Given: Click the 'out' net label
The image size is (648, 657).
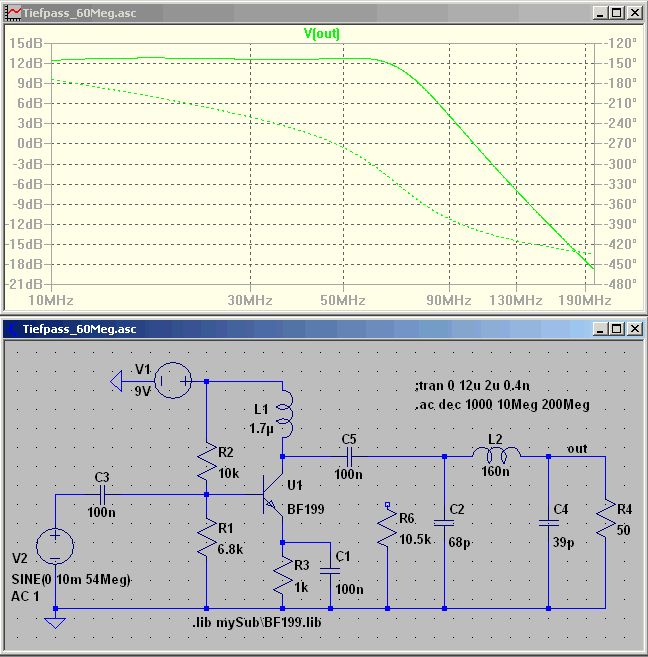Looking at the screenshot, I should click(577, 449).
